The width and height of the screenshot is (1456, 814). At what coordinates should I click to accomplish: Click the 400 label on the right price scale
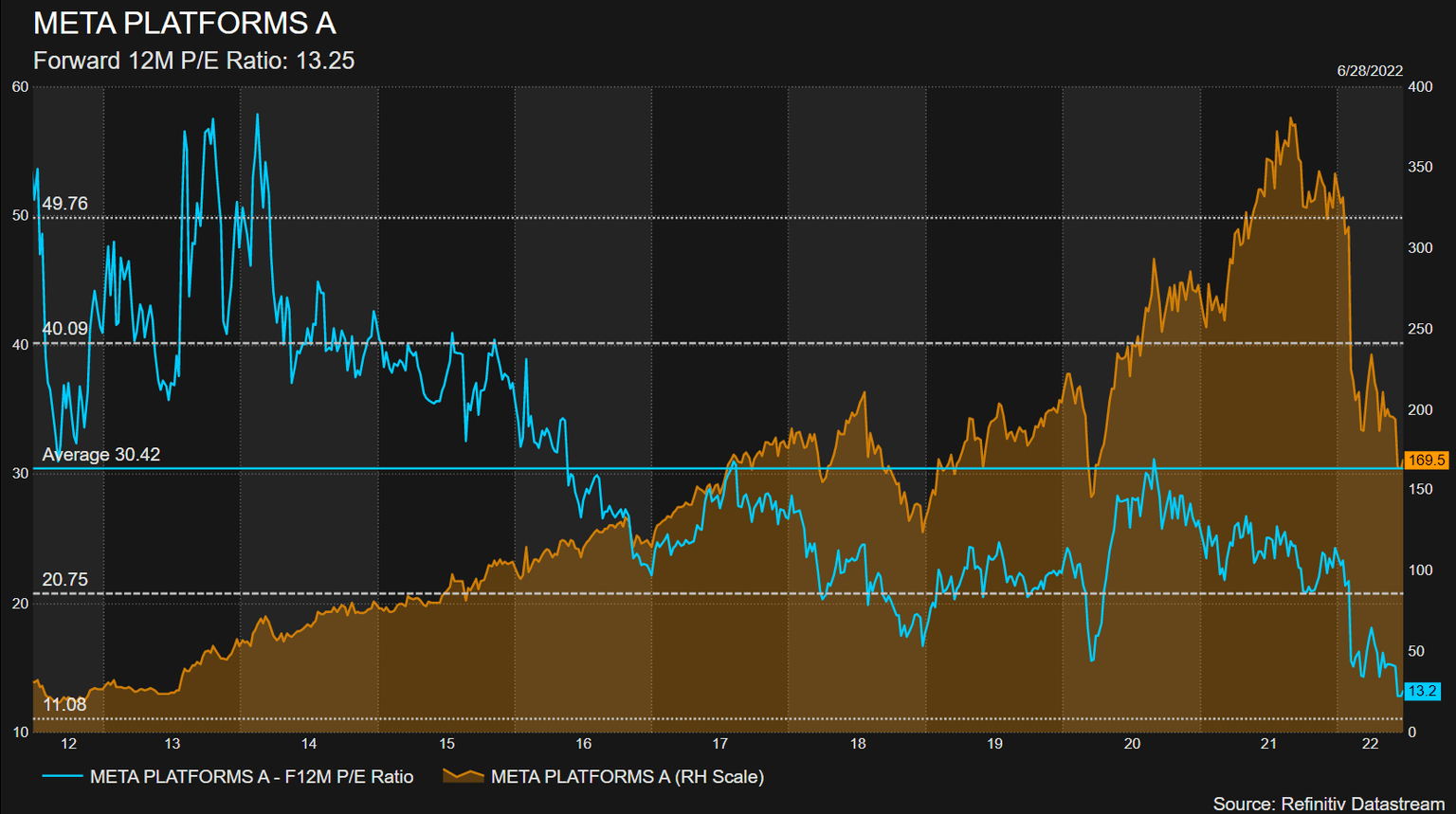1420,87
